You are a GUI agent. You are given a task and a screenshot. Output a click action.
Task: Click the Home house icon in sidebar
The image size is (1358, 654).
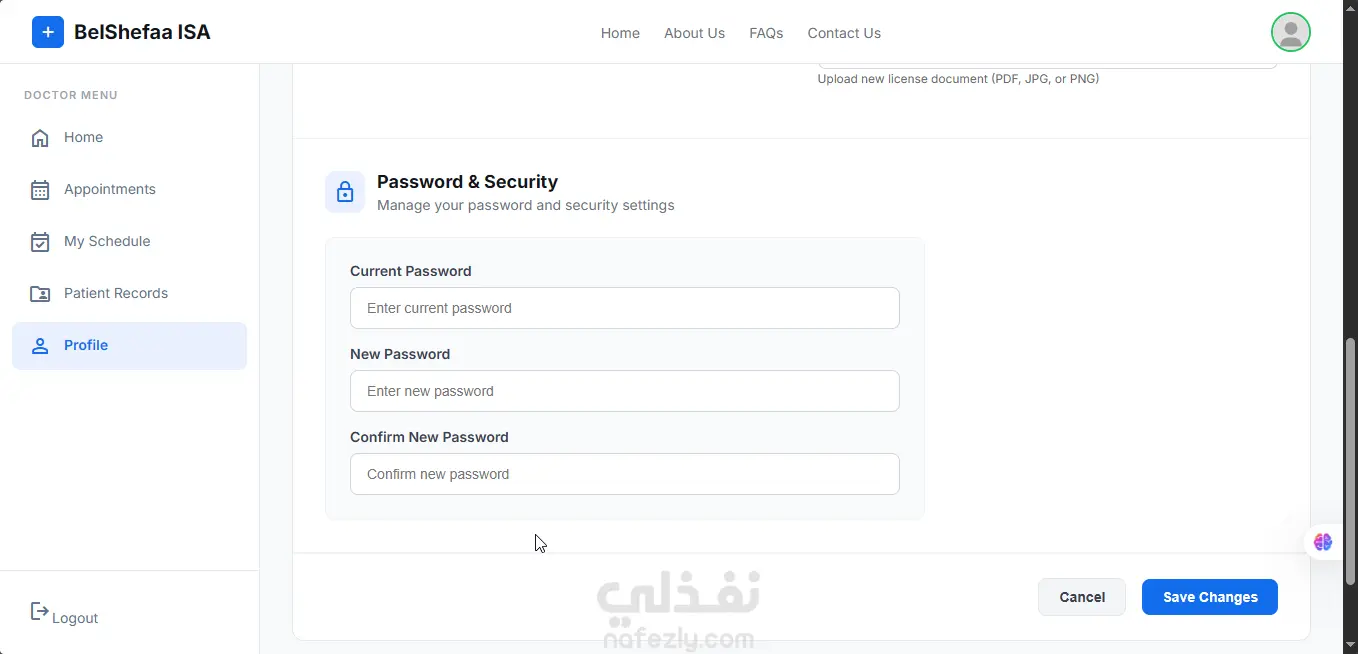(x=40, y=138)
